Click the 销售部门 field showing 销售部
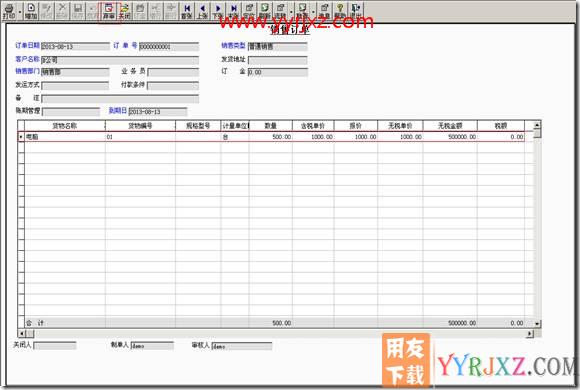This screenshot has height=390, width=580. 75,72
